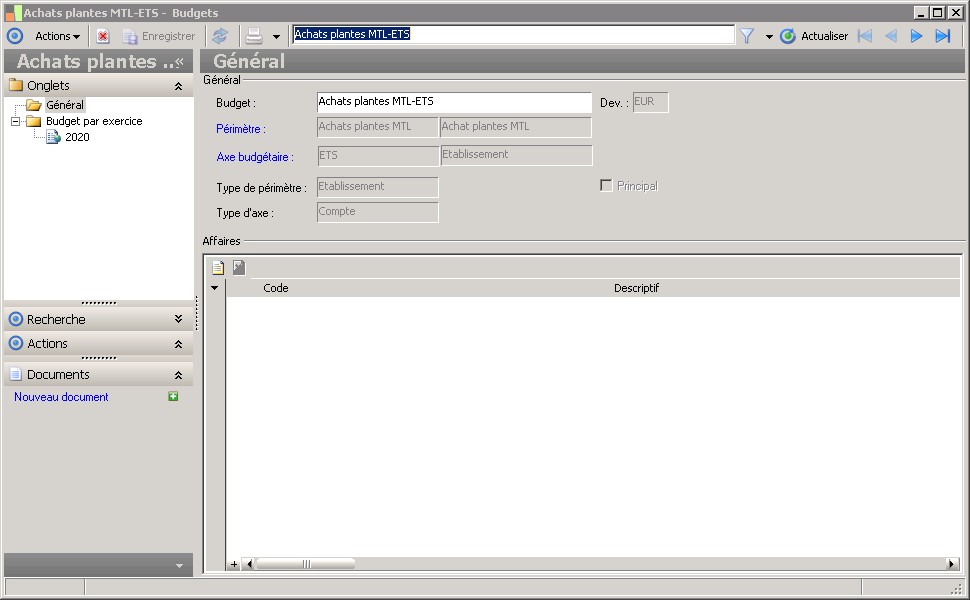Select the Général tree item

[x=65, y=105]
